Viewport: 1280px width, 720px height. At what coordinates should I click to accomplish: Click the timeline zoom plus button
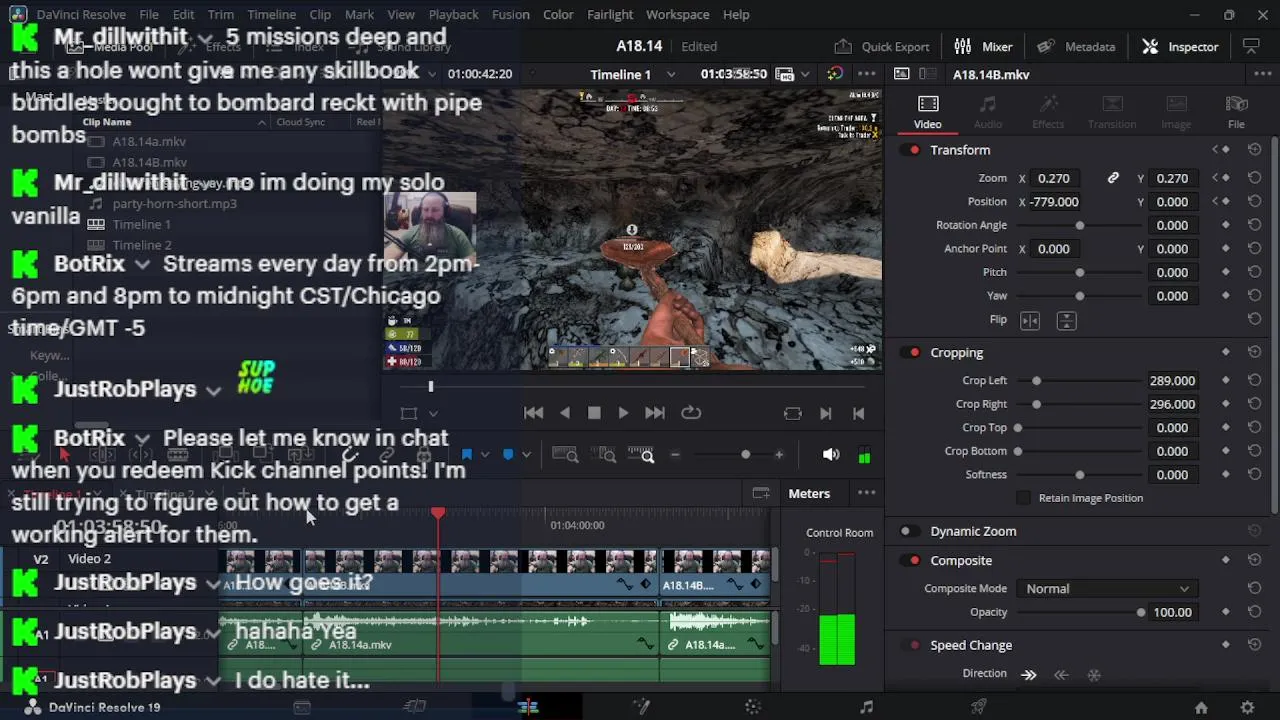[779, 455]
